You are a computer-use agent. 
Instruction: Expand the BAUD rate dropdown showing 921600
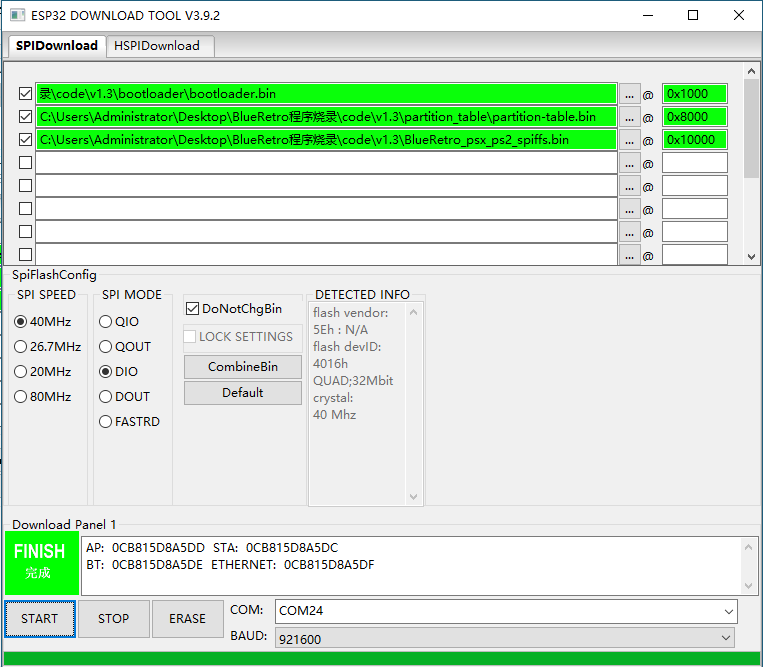click(x=505, y=638)
